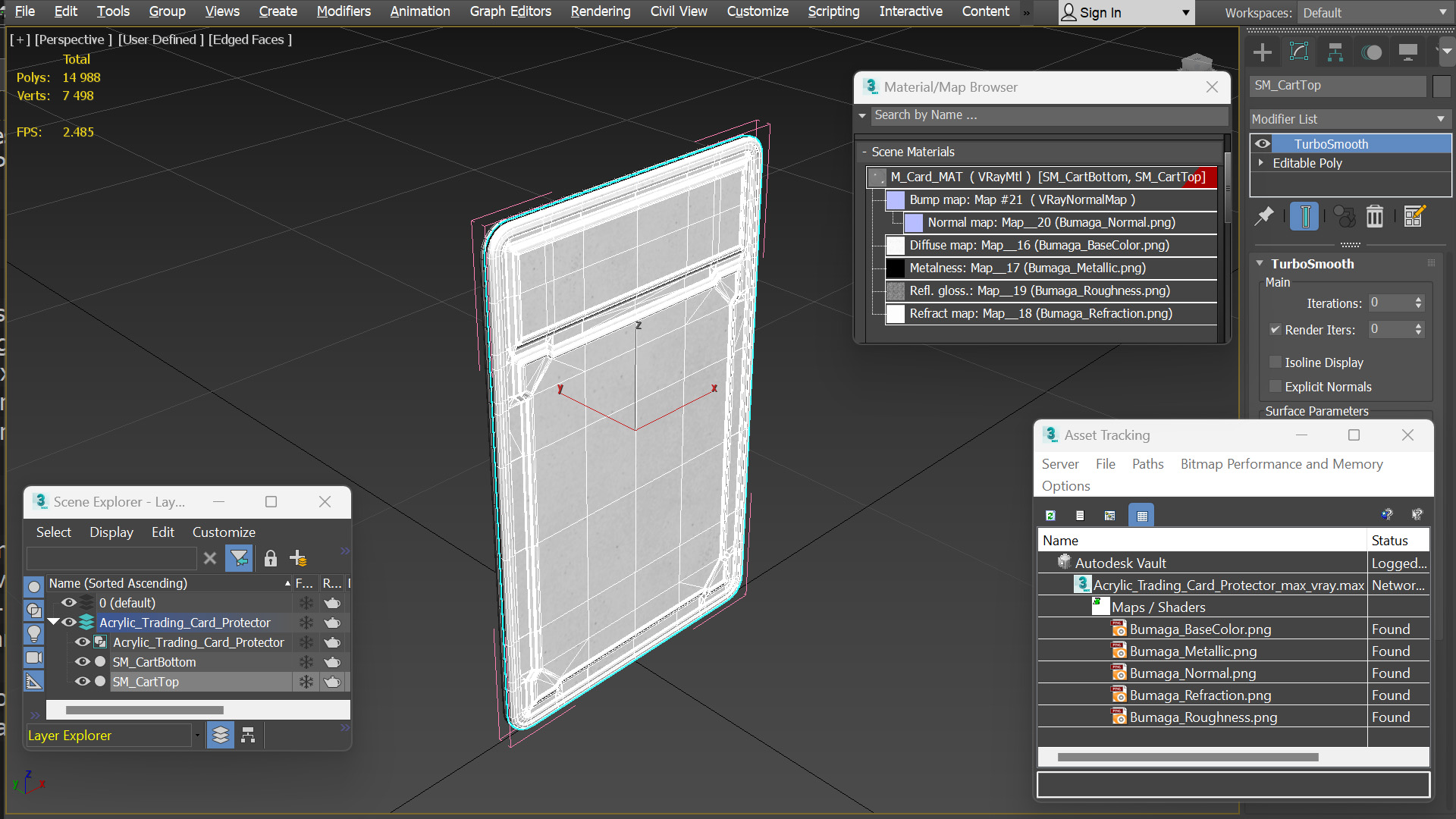
Task: Click the Edged Faces viewport label
Action: coord(250,39)
